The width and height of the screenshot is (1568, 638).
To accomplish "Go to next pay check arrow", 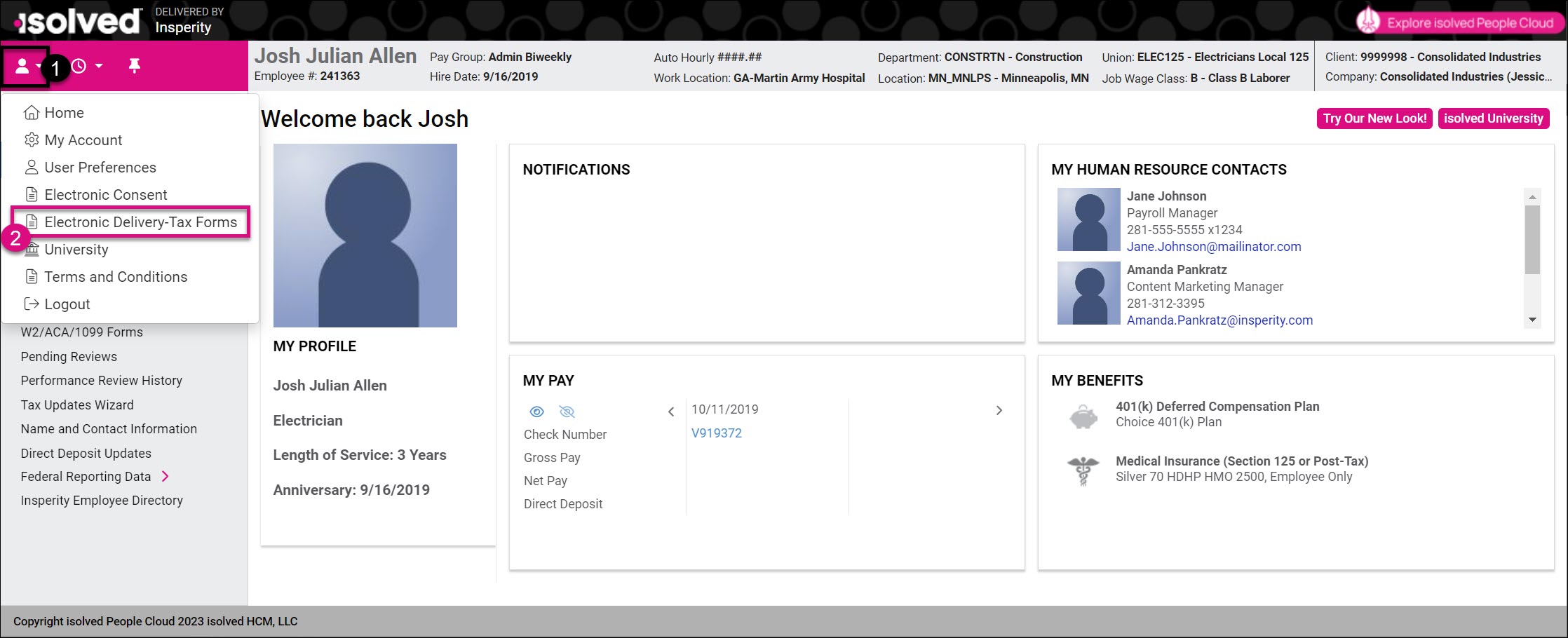I will click(999, 410).
